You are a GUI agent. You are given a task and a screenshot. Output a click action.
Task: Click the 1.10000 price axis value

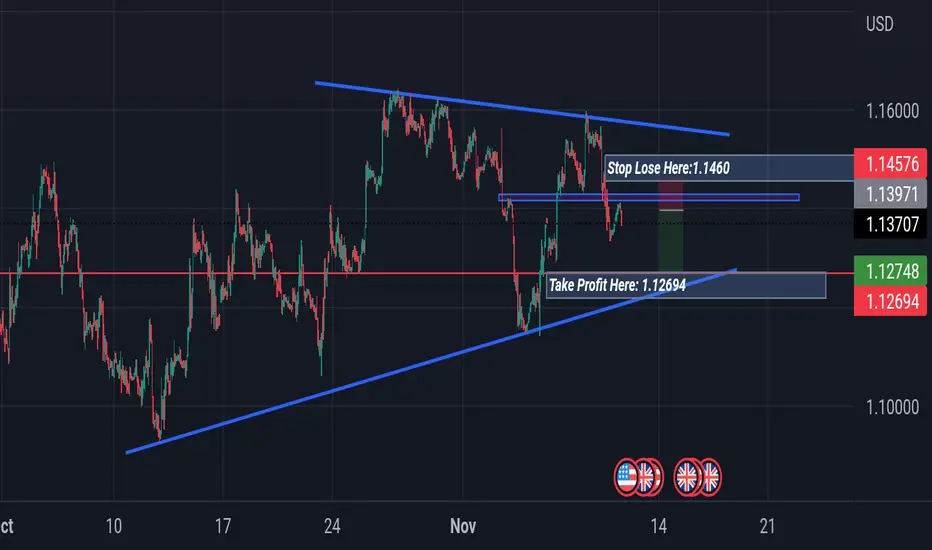point(892,407)
